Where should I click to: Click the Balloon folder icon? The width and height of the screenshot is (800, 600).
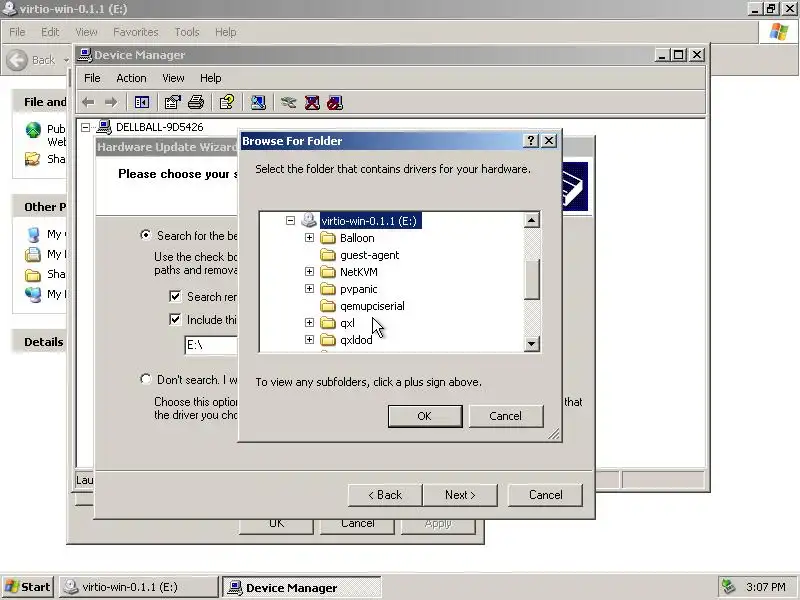328,238
